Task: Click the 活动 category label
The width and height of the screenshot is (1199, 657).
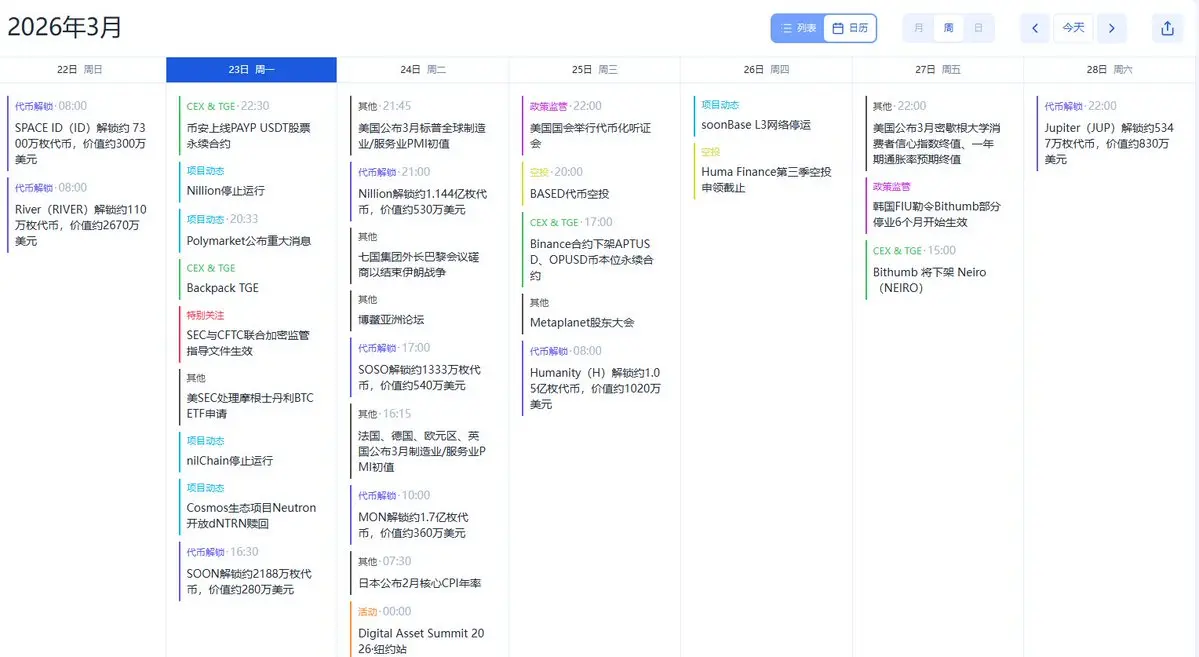Action: point(367,612)
